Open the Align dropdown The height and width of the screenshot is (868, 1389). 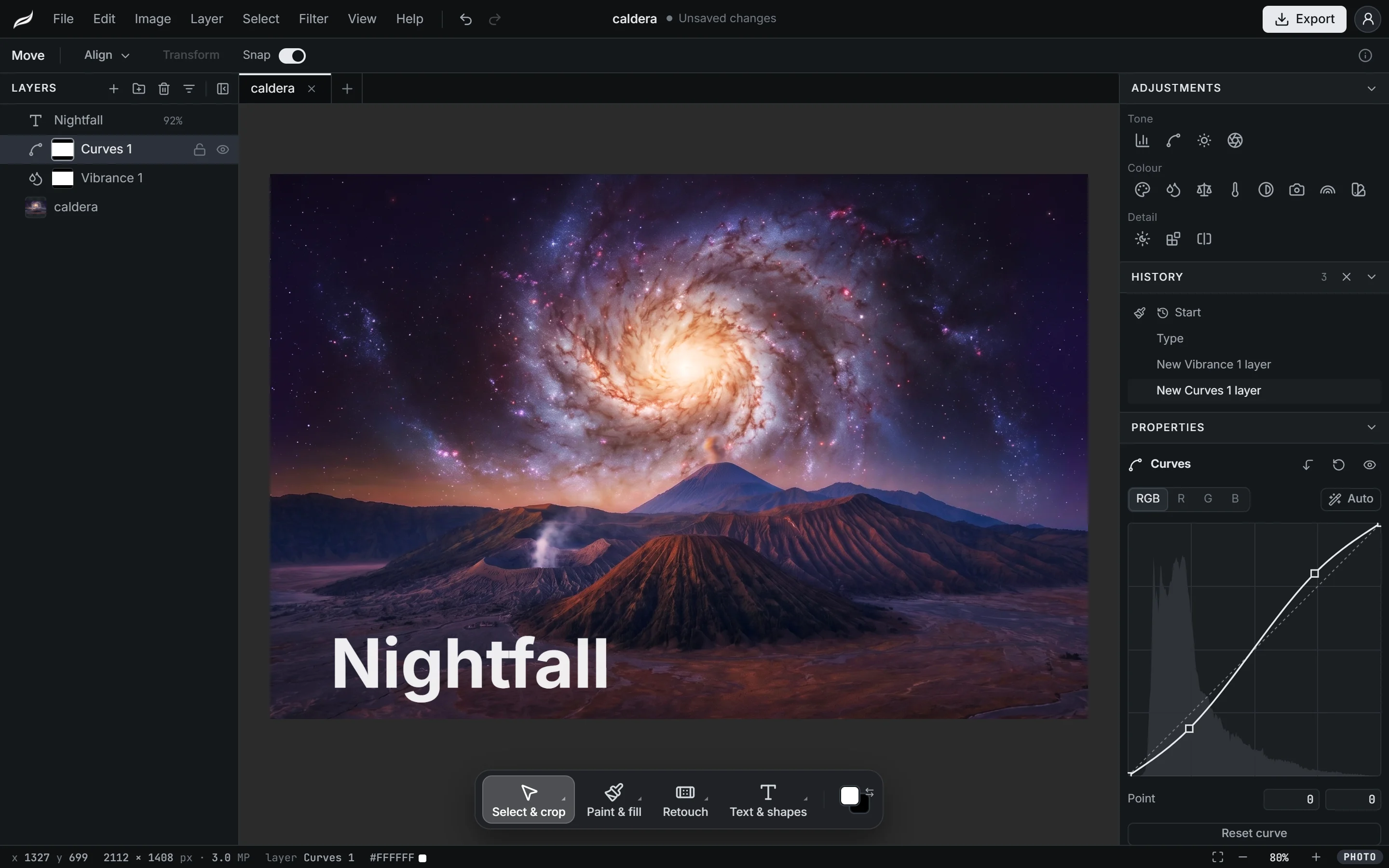tap(107, 55)
